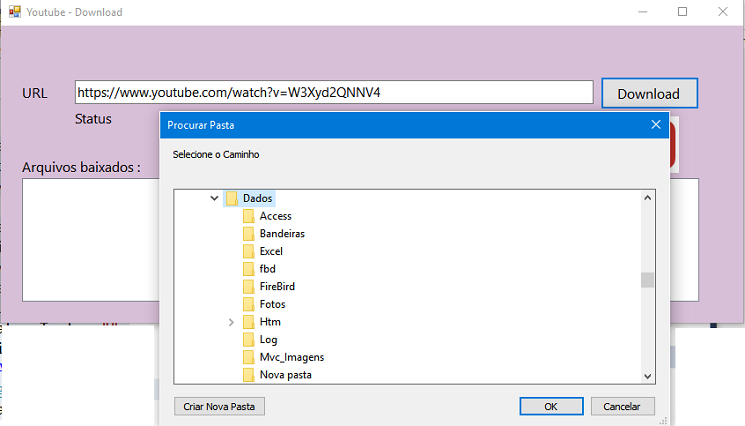
Task: Collapse the Dados folder
Action: click(214, 198)
